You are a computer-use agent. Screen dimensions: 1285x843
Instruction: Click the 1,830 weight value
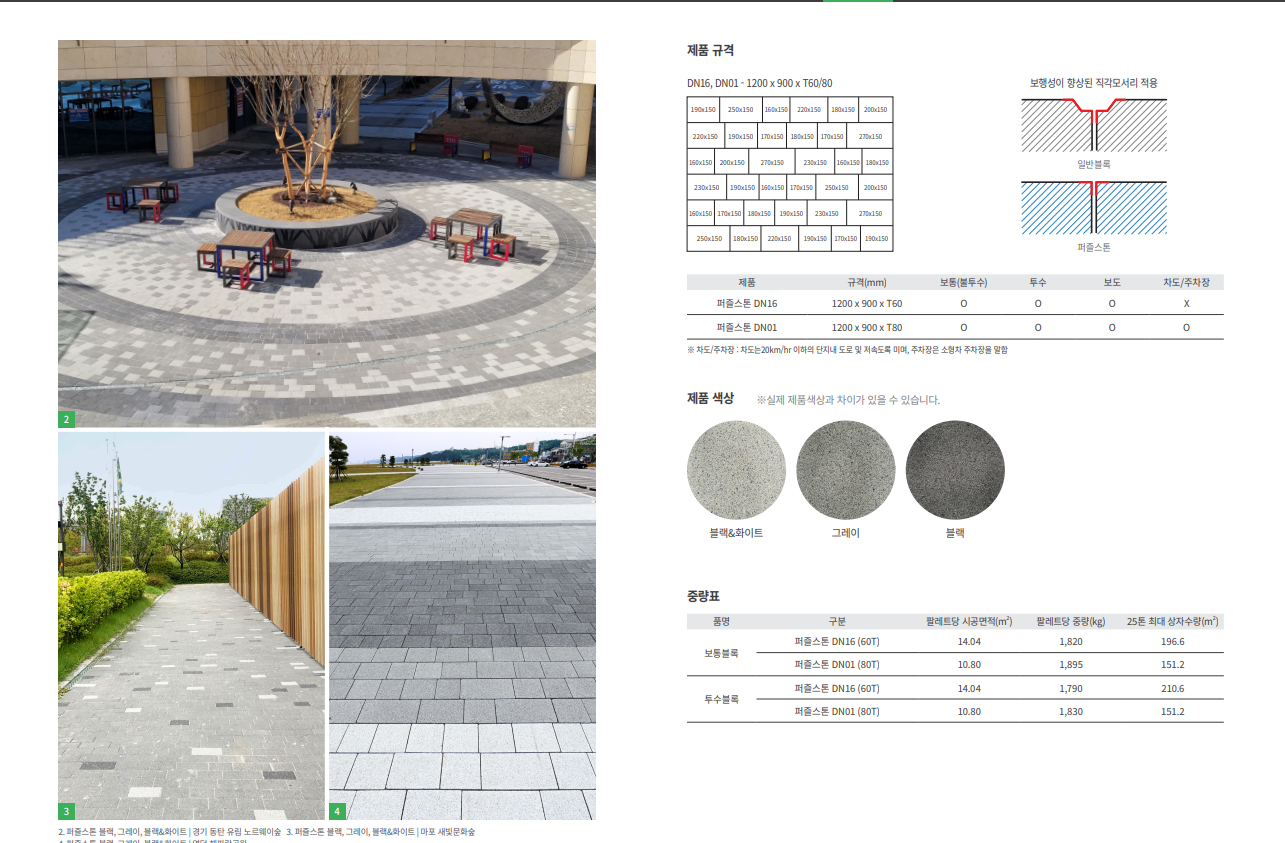point(1070,711)
